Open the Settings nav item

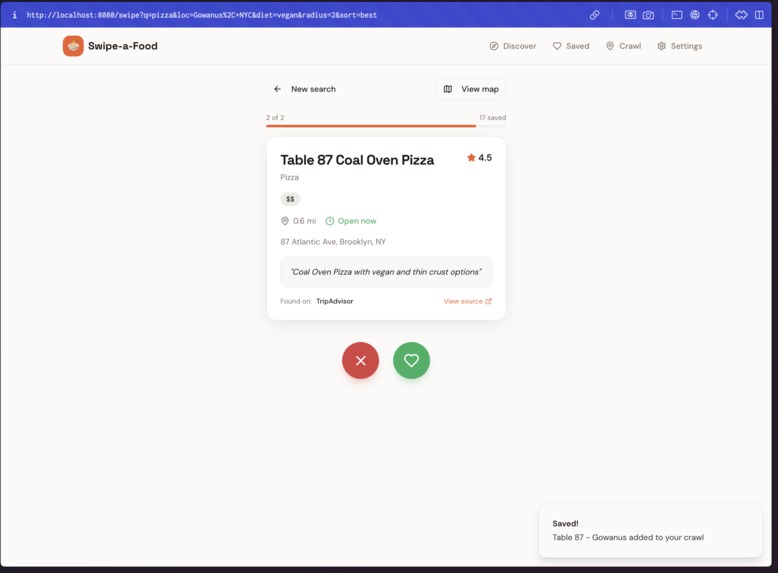click(x=680, y=46)
